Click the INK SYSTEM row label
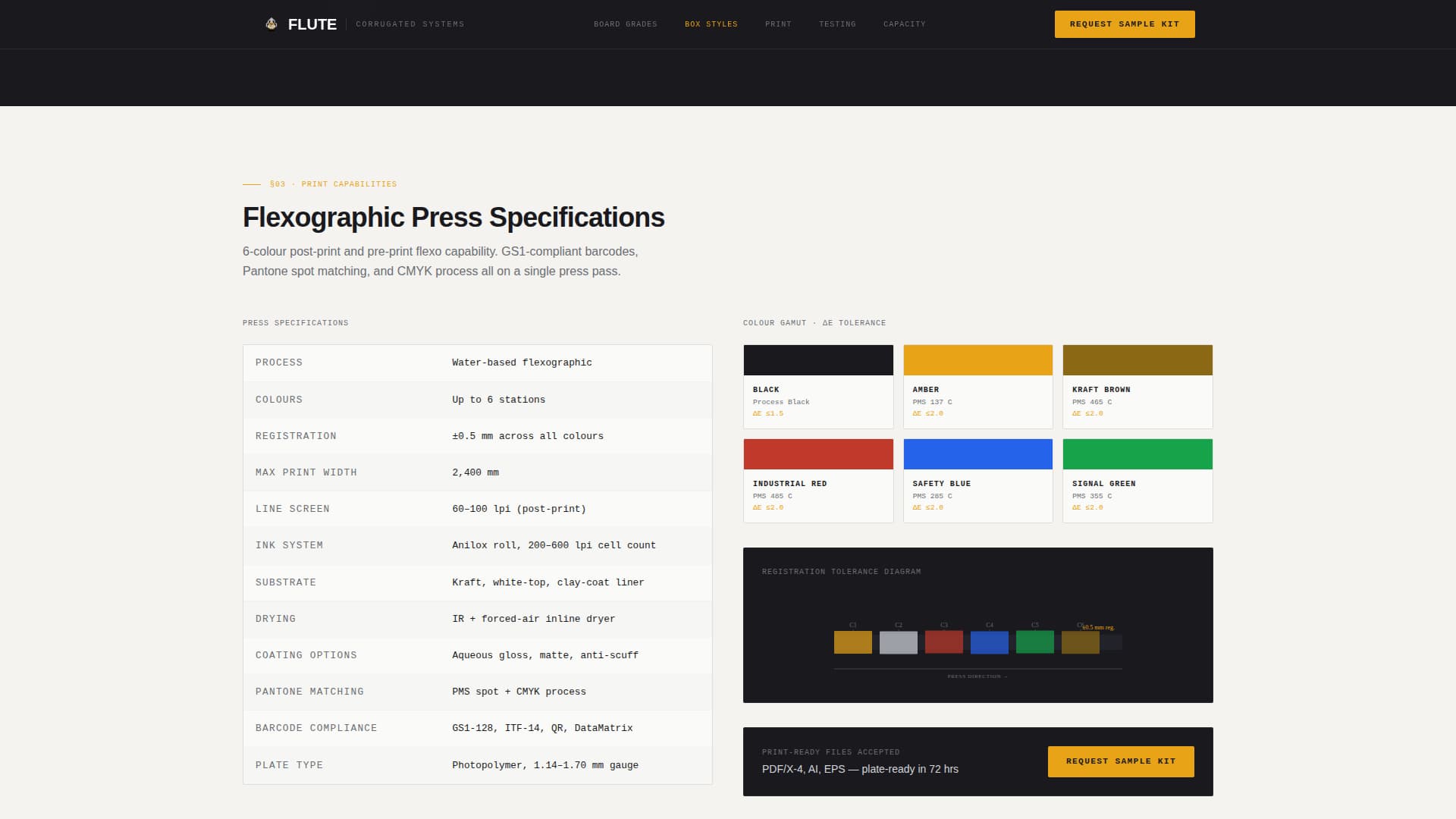Viewport: 1456px width, 819px height. click(289, 545)
